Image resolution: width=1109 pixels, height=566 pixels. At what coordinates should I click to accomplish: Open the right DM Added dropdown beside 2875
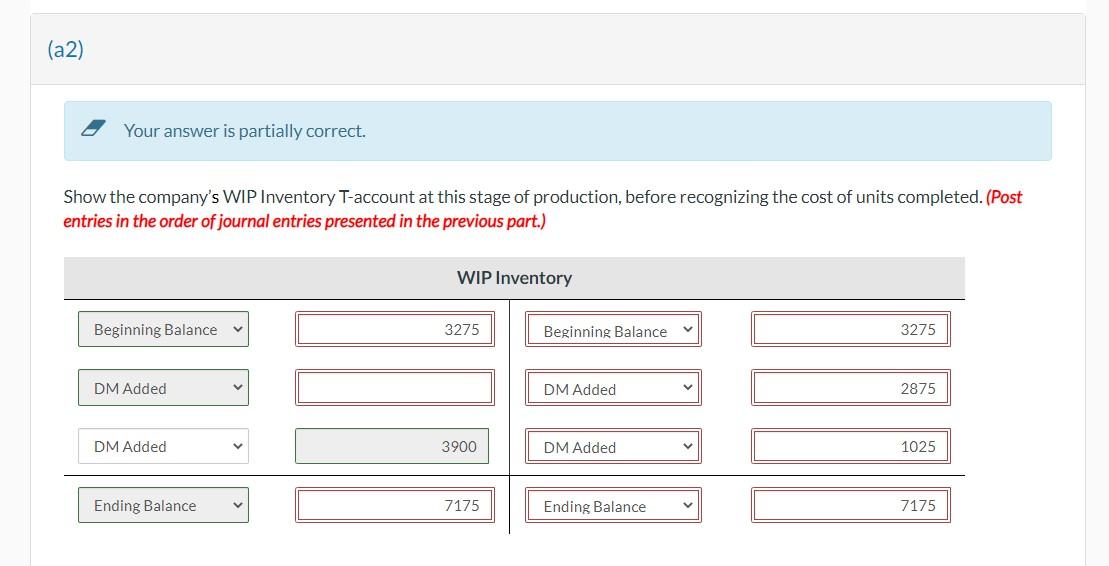click(613, 388)
